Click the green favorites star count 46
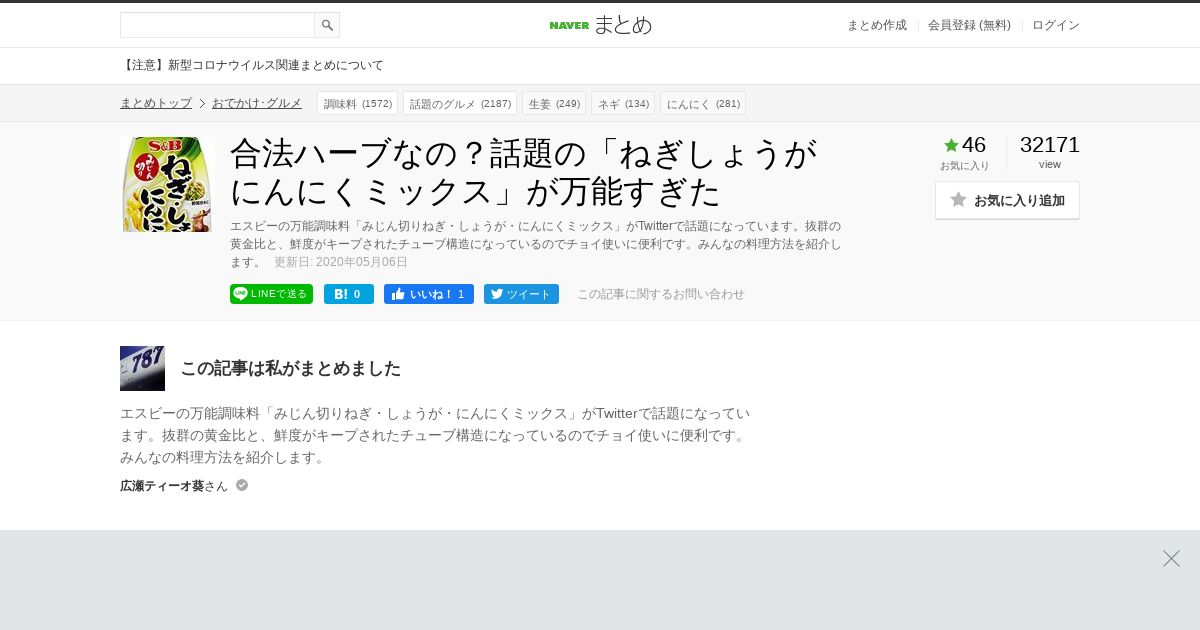This screenshot has height=630, width=1200. click(965, 145)
